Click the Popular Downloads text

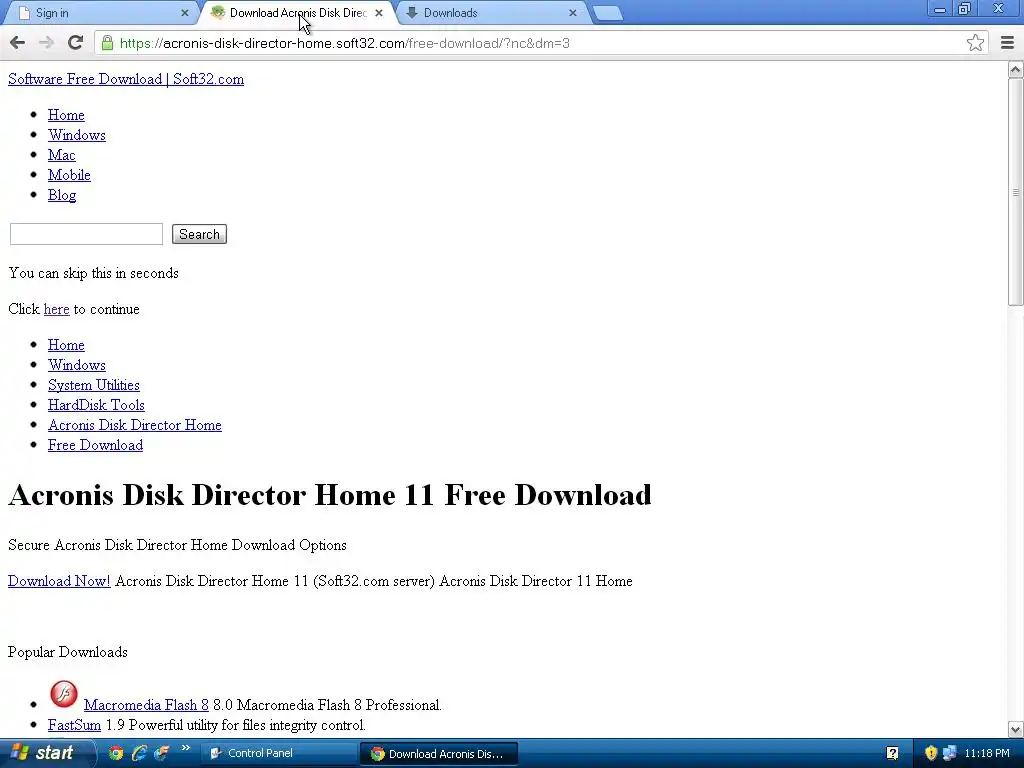coord(68,652)
